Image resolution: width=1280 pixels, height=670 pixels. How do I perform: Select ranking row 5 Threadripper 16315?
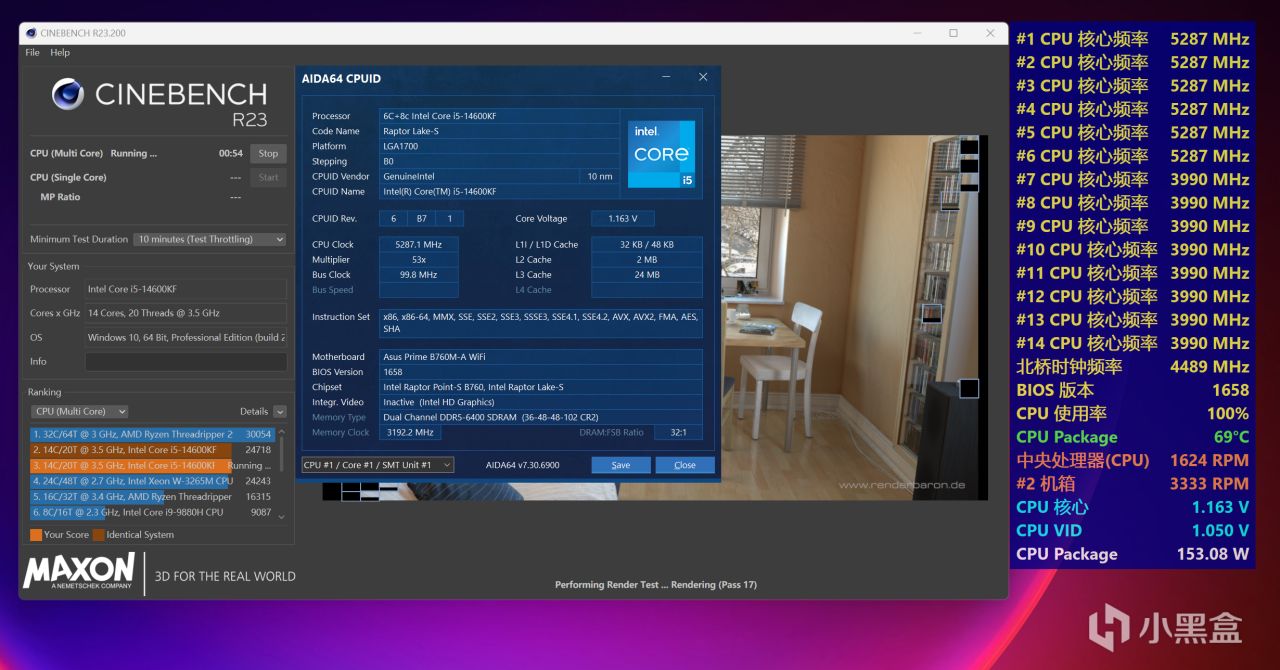[152, 496]
